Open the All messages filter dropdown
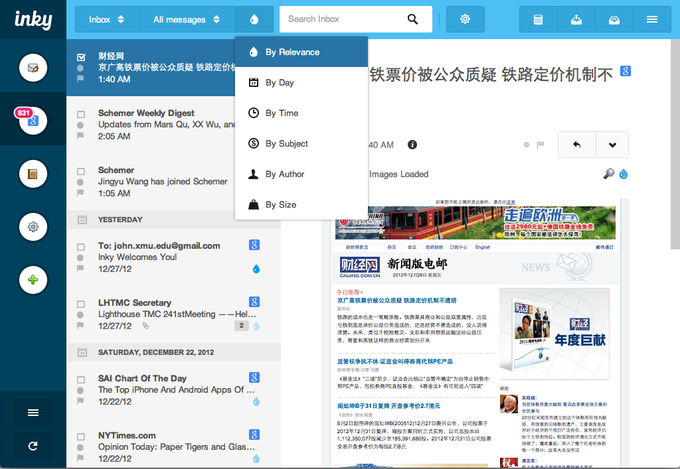680x469 pixels. tap(187, 19)
